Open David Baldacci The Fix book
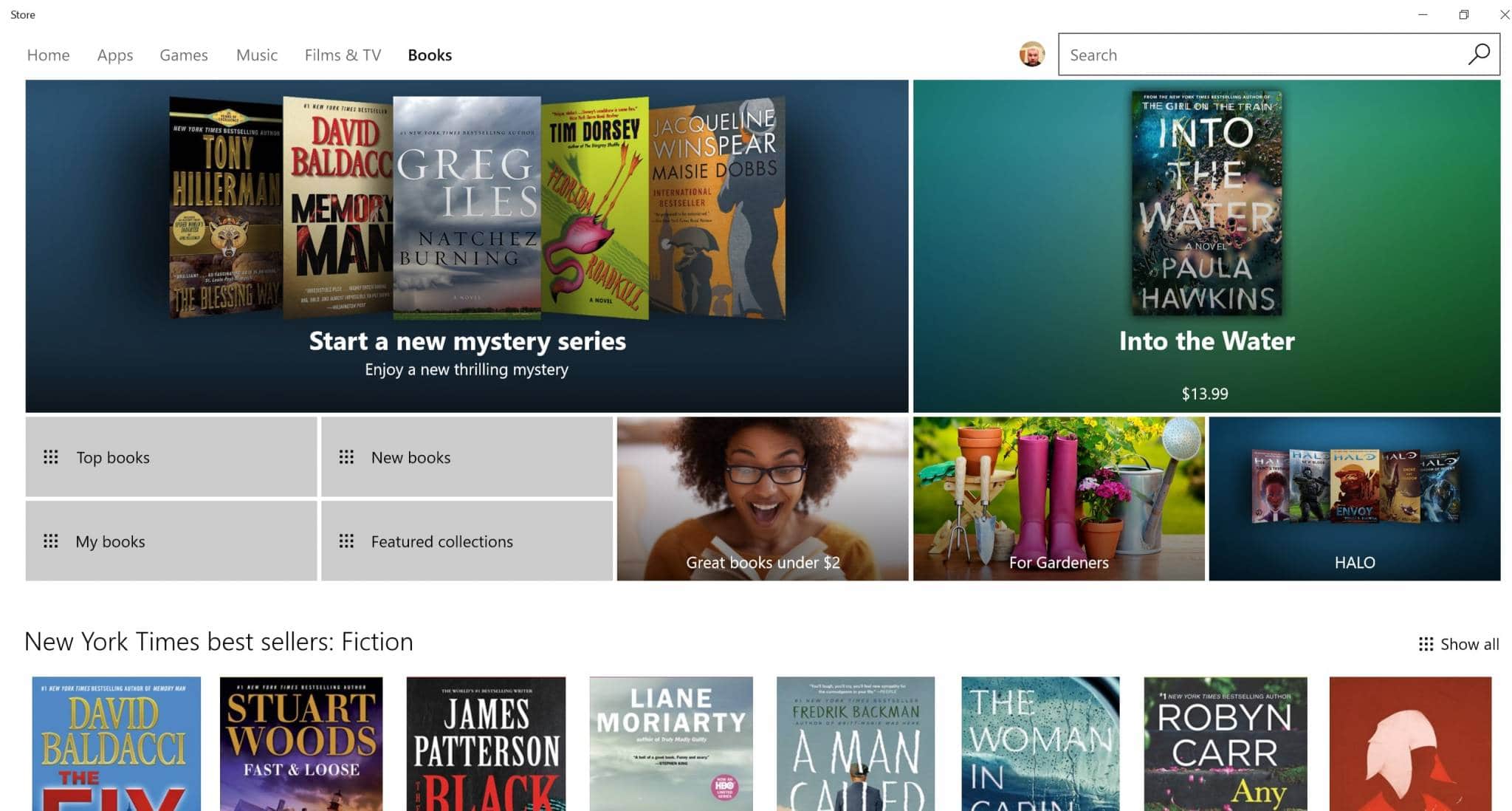Image resolution: width=1512 pixels, height=811 pixels. 116,744
